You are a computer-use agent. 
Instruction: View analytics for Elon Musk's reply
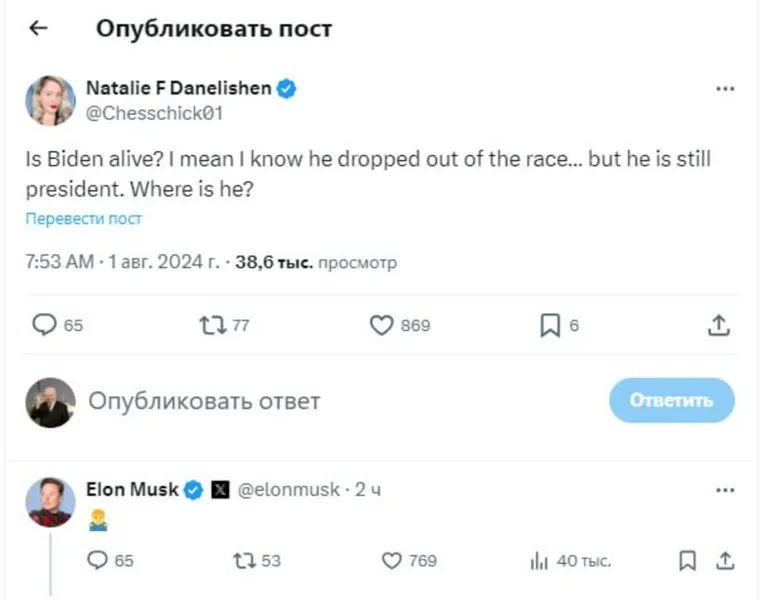(x=538, y=561)
